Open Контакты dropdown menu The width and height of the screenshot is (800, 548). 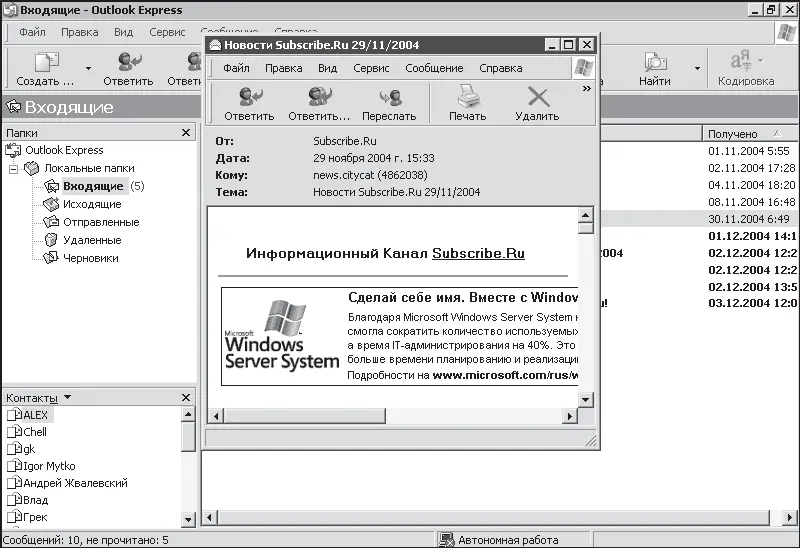click(67, 397)
